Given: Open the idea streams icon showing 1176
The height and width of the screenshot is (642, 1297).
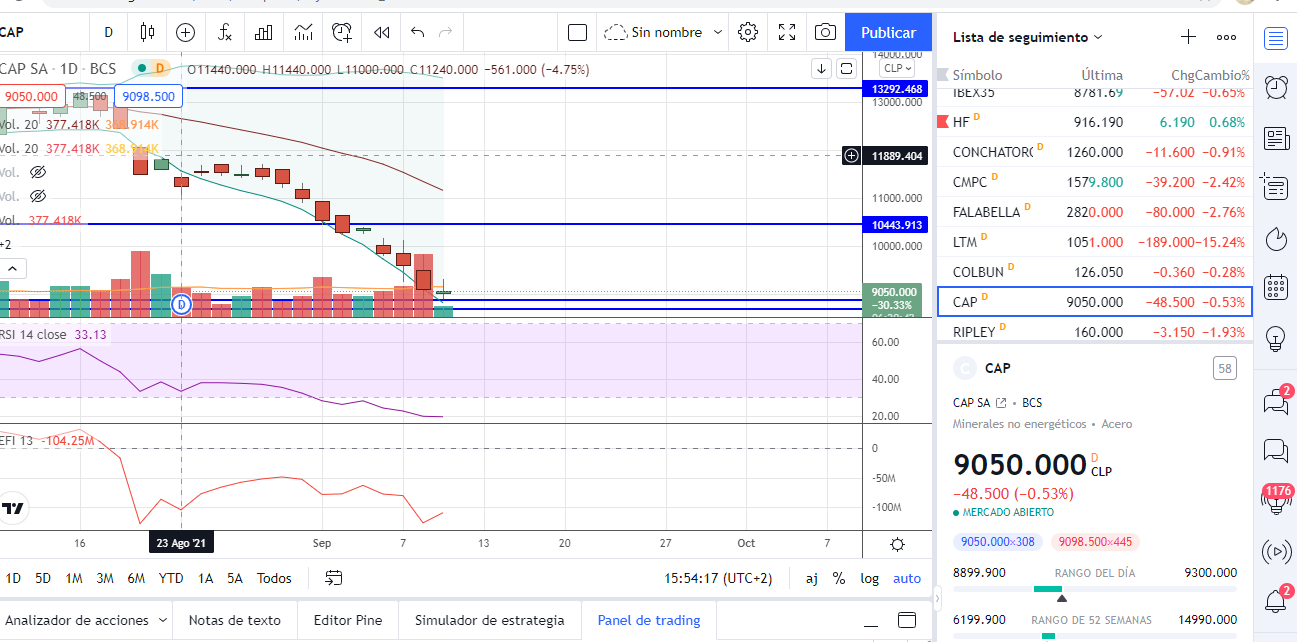Looking at the screenshot, I should [x=1276, y=500].
